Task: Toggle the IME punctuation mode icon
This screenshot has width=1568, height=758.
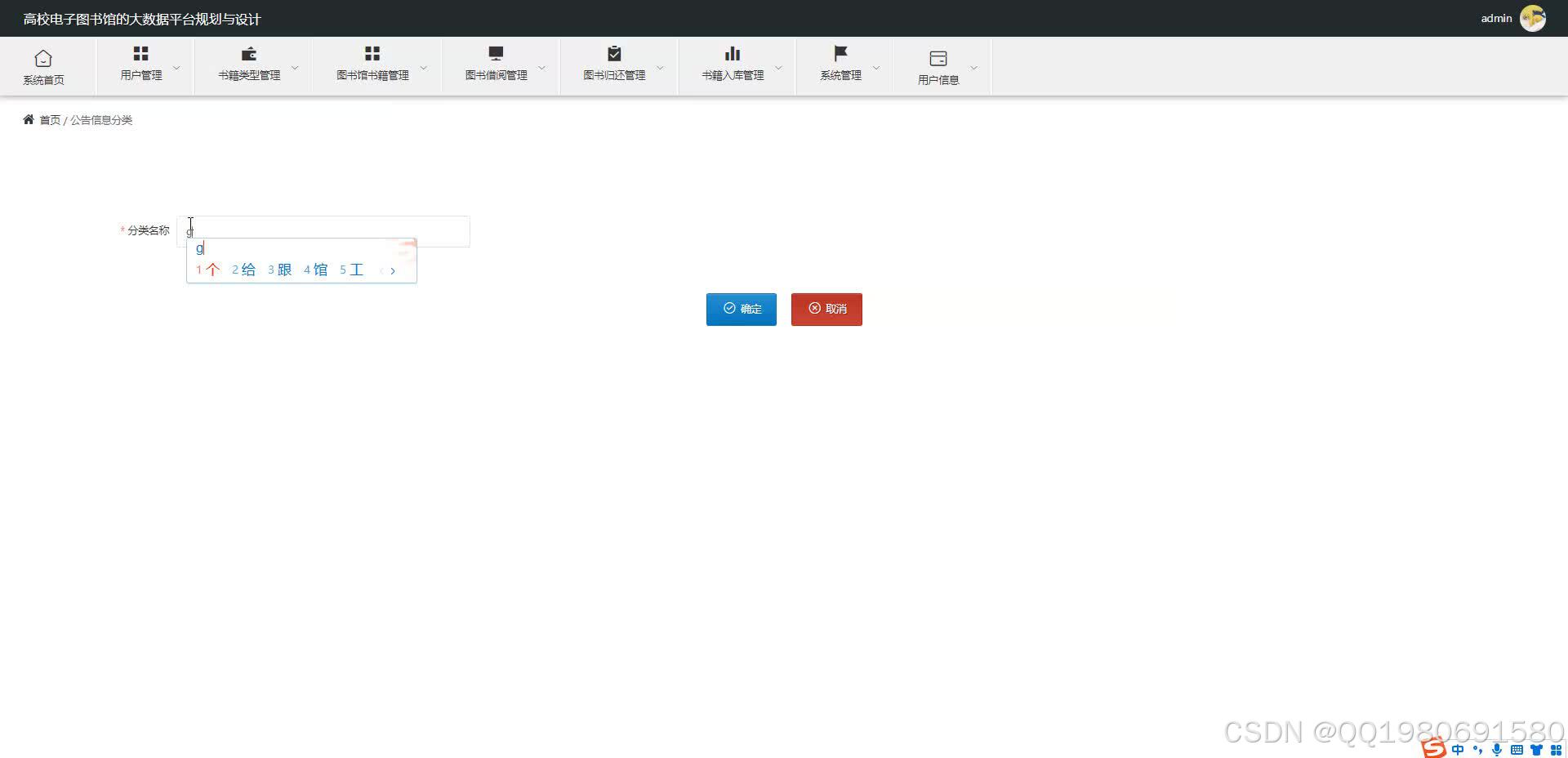Action: (1477, 750)
